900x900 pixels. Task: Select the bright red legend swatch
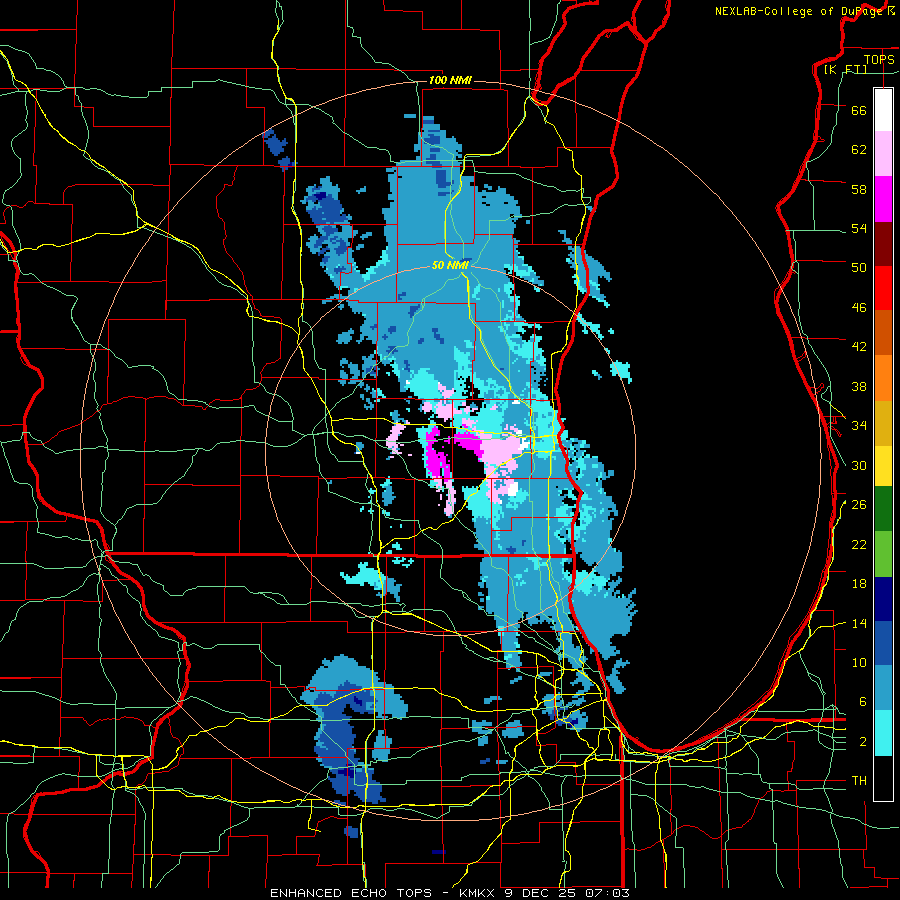[x=883, y=288]
